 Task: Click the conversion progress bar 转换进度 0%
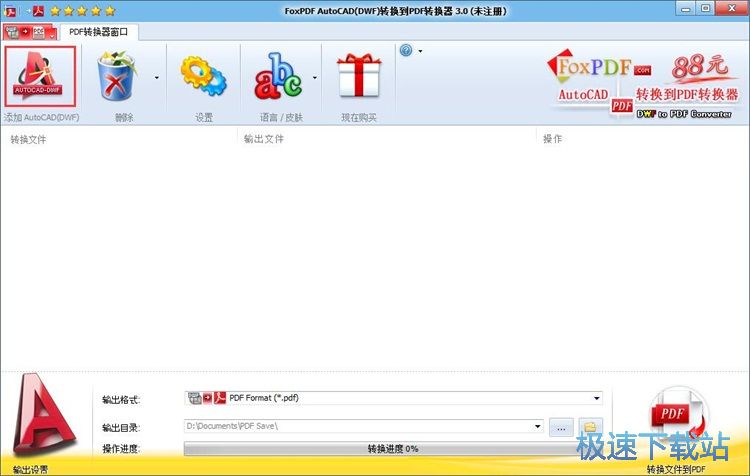pyautogui.click(x=393, y=449)
